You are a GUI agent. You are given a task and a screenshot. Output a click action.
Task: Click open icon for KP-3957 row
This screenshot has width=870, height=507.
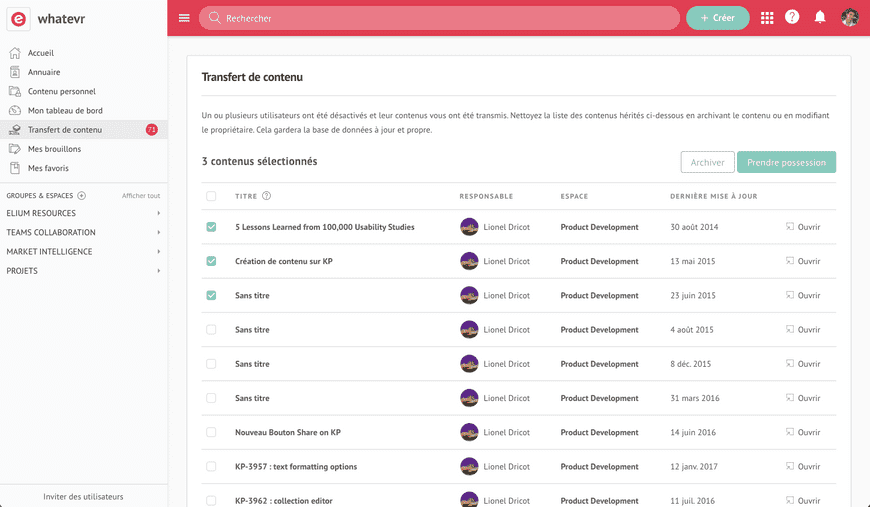pos(790,466)
